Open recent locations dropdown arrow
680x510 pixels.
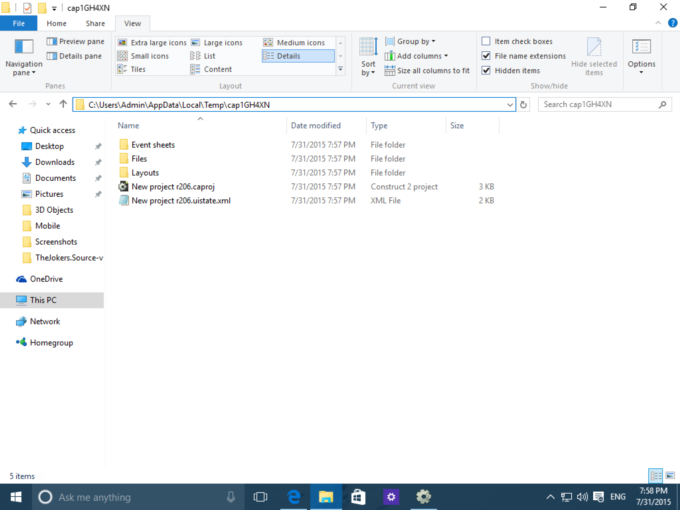coord(48,104)
